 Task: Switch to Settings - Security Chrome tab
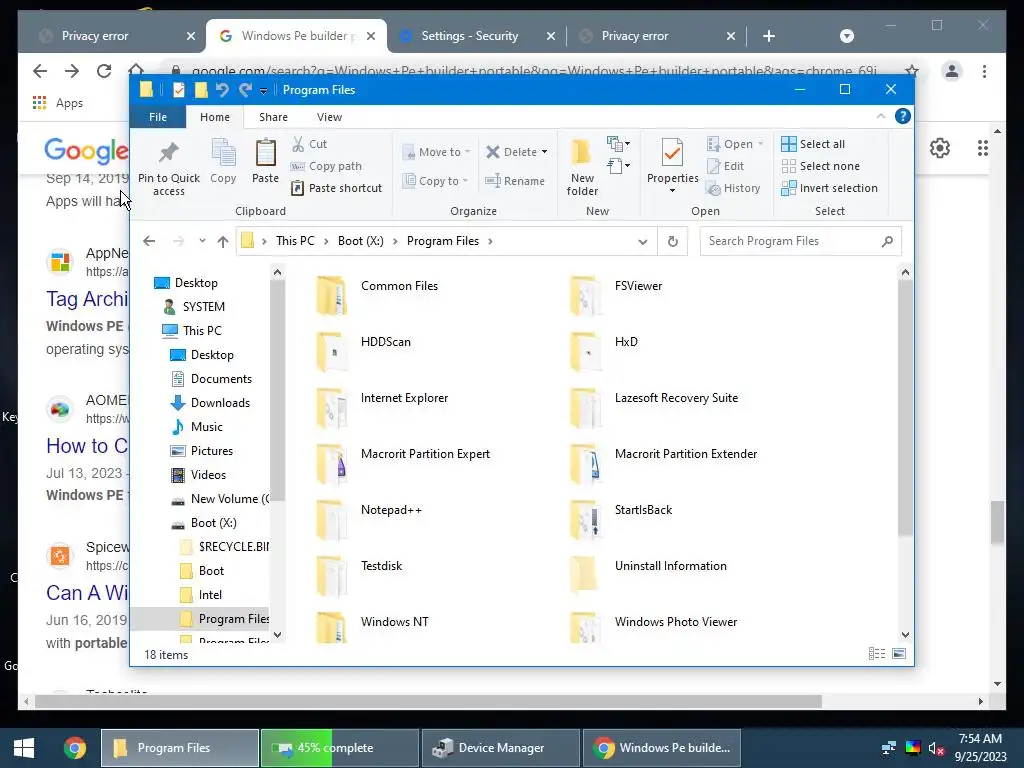[x=469, y=36]
